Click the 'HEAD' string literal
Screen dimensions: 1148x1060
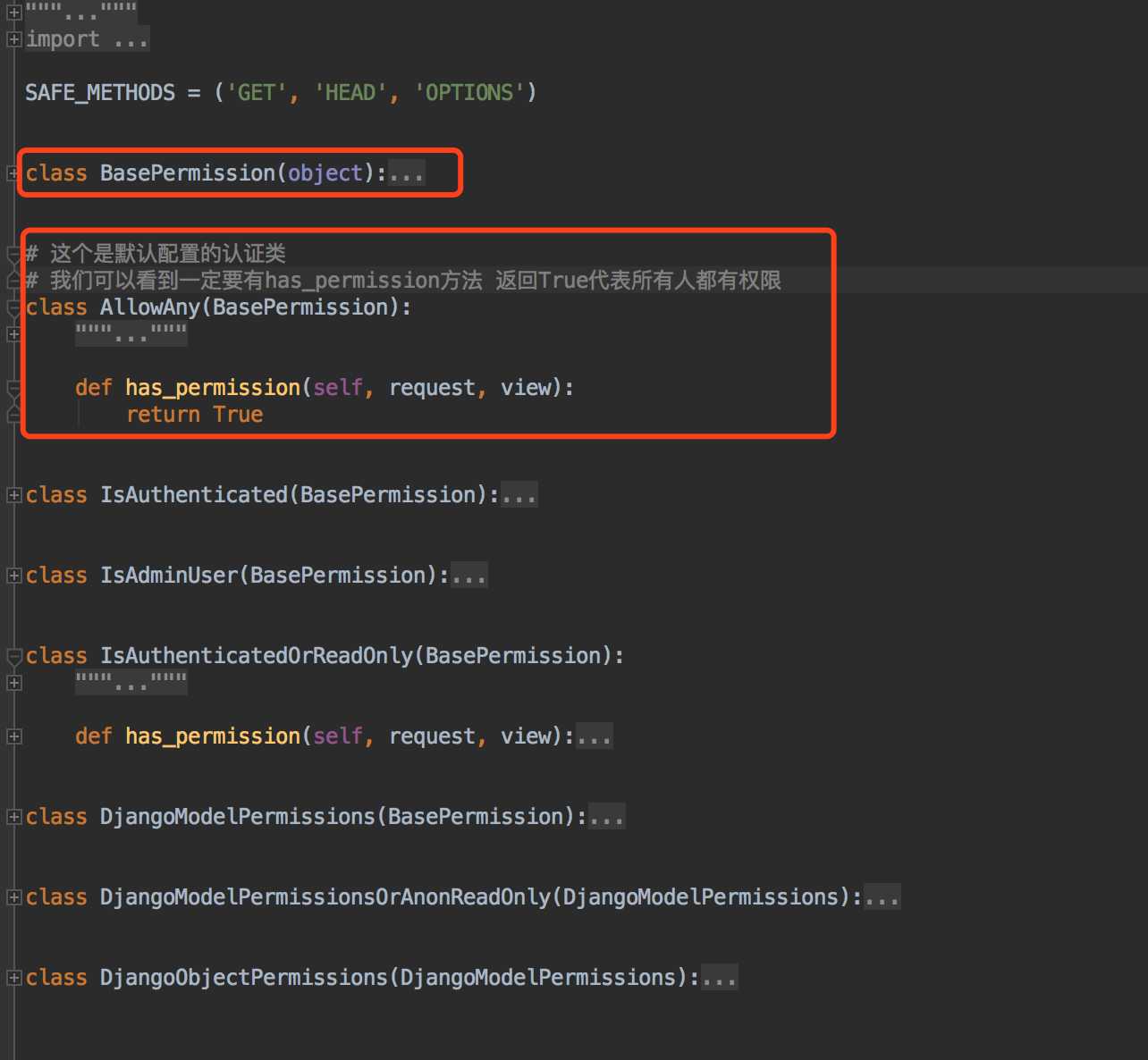350,93
